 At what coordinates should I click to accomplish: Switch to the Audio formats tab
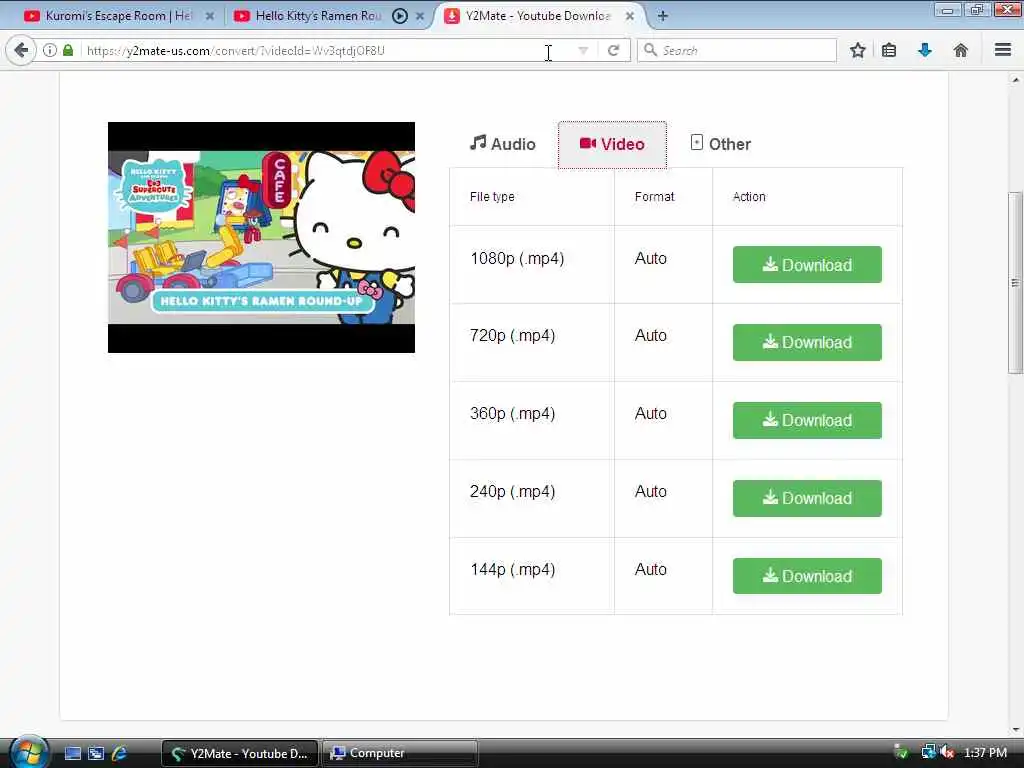503,144
